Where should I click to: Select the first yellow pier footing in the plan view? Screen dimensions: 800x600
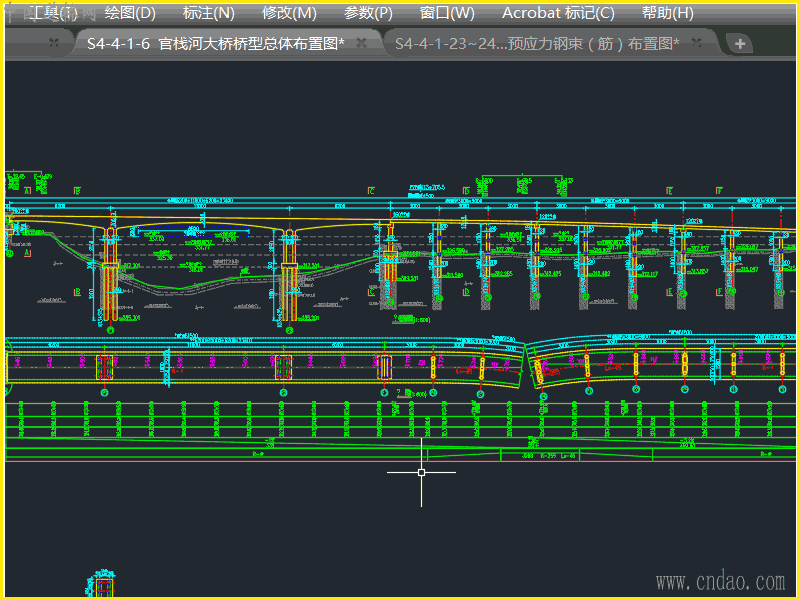105,367
